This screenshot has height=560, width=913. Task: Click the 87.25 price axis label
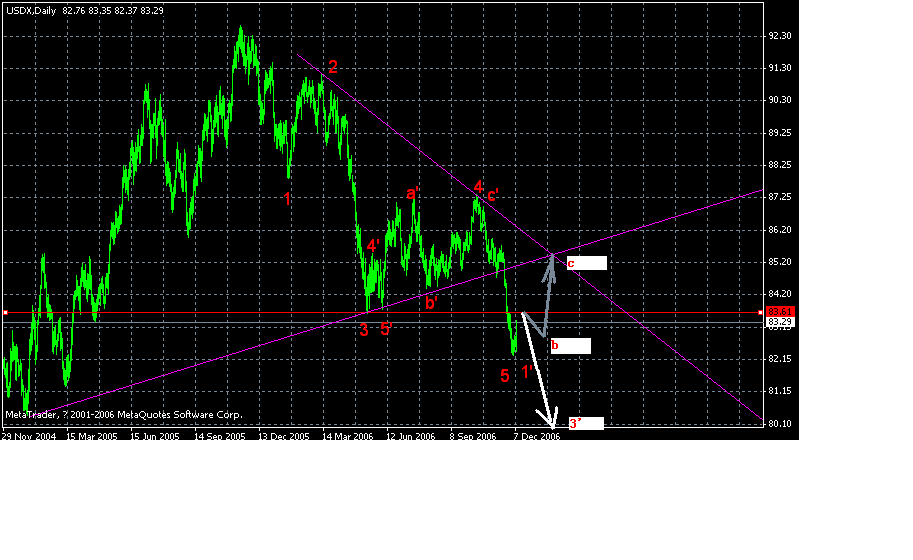780,197
